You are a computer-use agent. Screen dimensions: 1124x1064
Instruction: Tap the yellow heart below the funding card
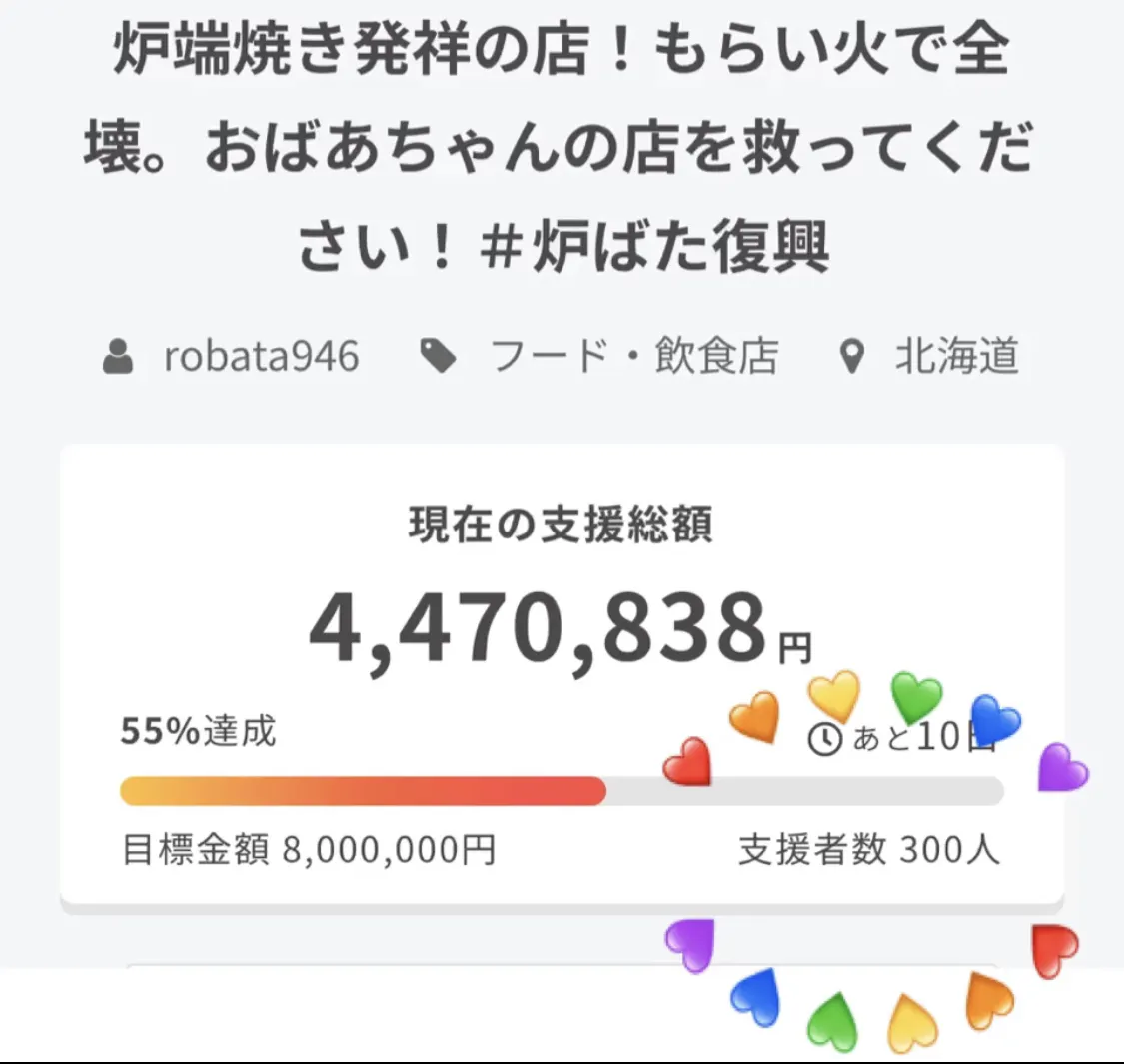tap(913, 1023)
